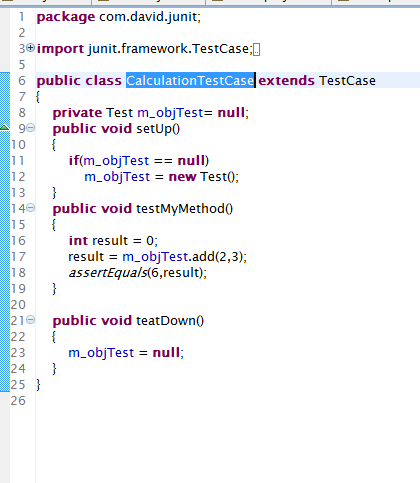420x483 pixels.
Task: Expand the folded imports on line 3
Action: [x=30, y=48]
